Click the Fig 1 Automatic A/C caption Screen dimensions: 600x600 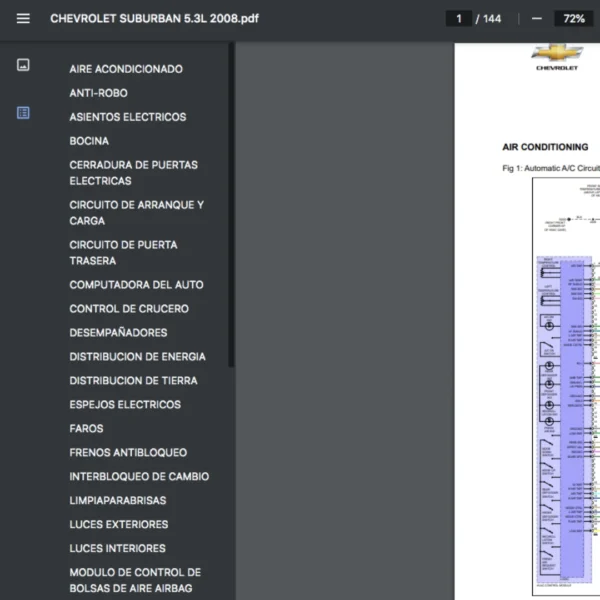click(x=551, y=168)
